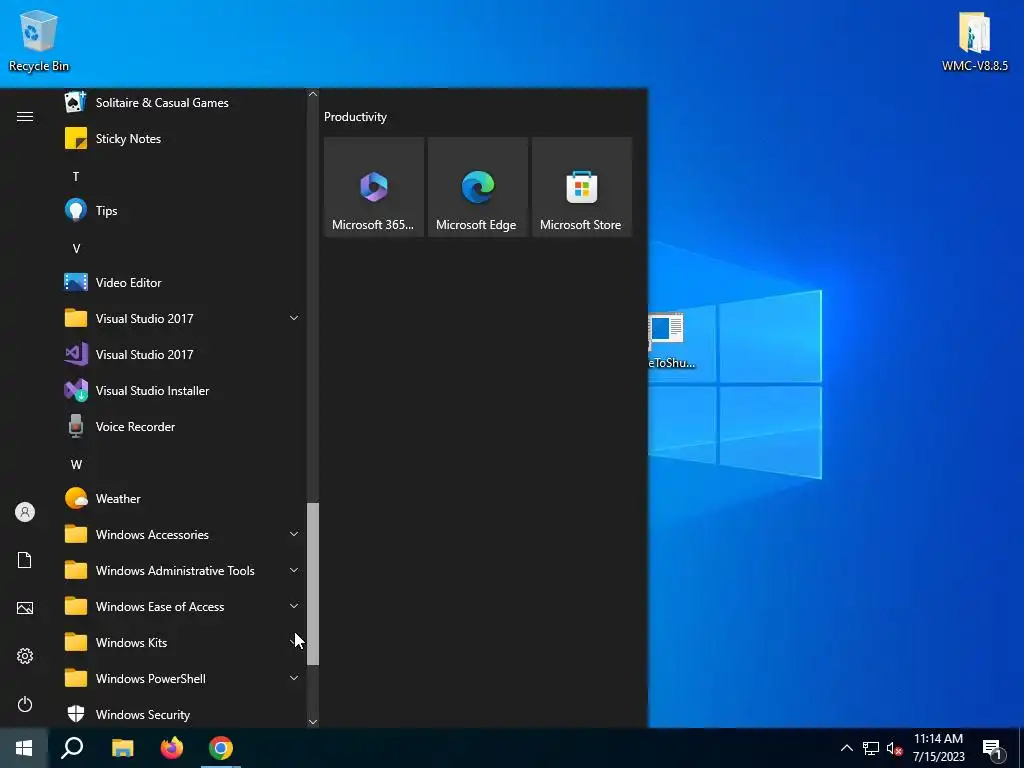
Task: Open File Explorer from the taskbar
Action: (x=122, y=748)
